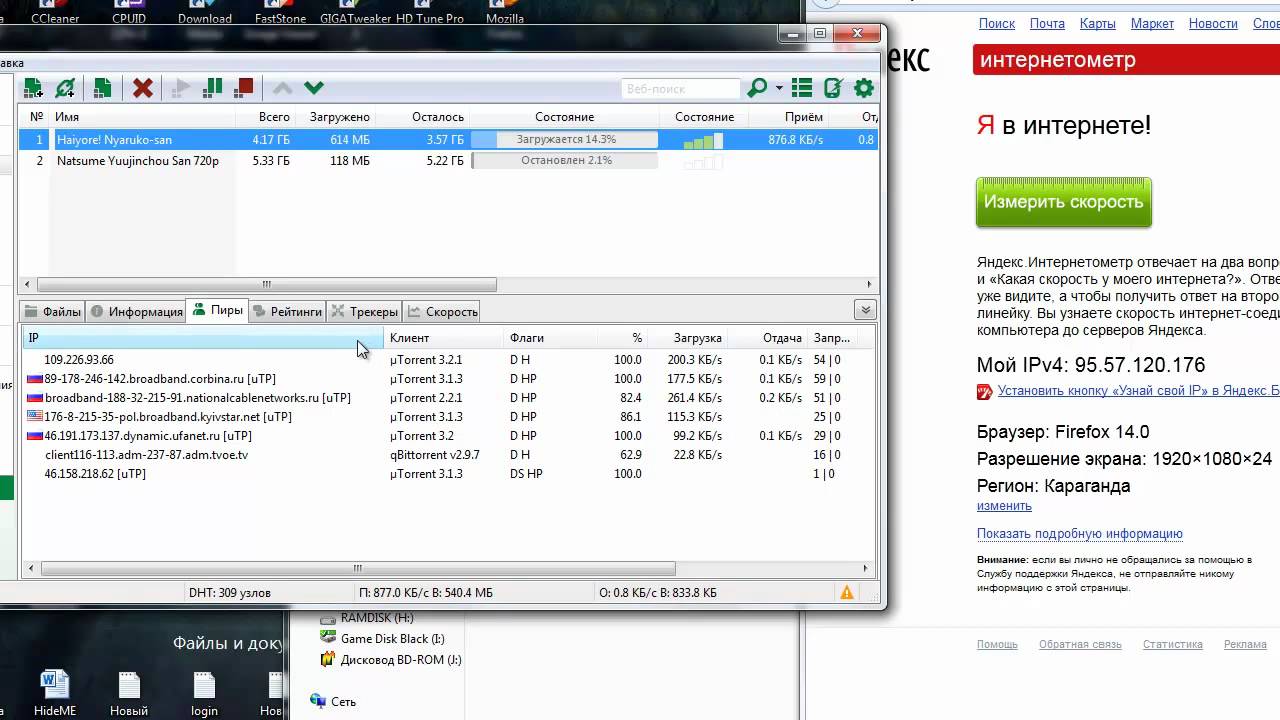Click the Pause torrent toolbar icon
The width and height of the screenshot is (1280, 720).
coord(212,88)
